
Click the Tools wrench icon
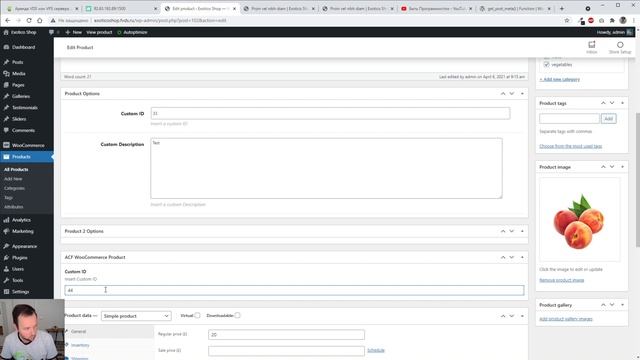(x=6, y=280)
